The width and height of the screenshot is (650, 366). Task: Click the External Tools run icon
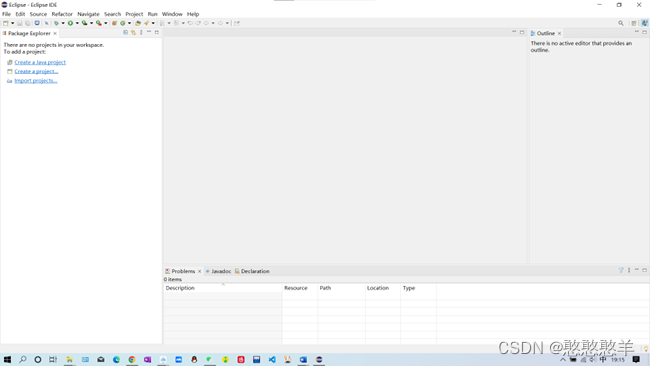click(99, 23)
